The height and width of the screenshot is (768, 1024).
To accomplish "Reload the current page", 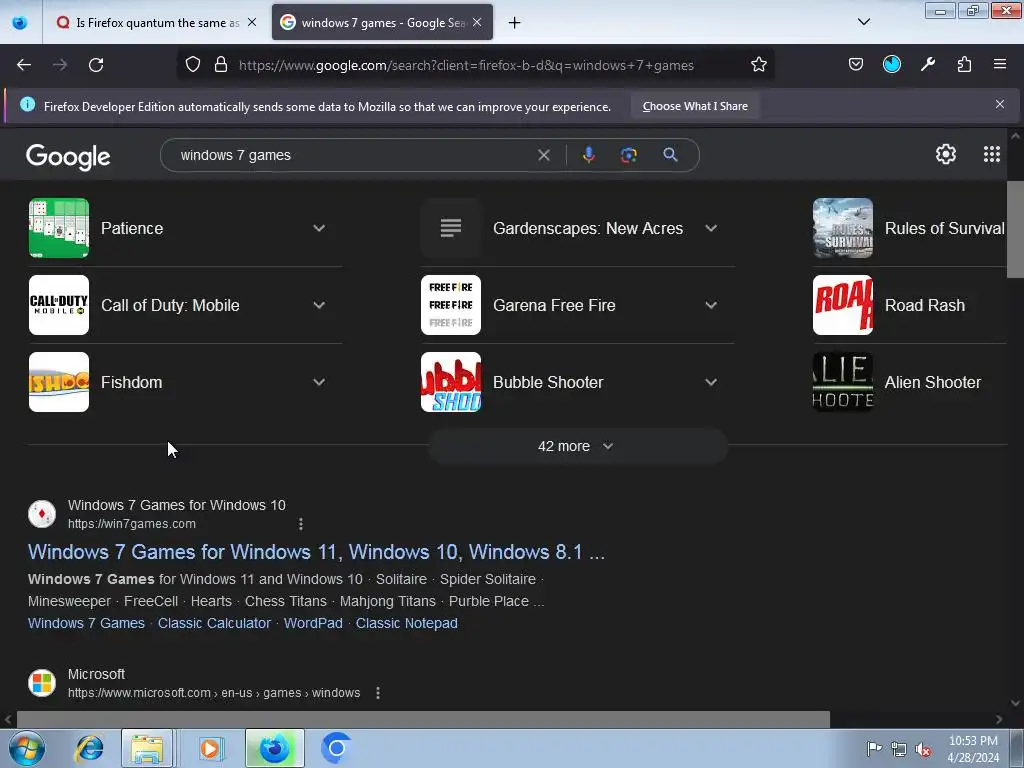I will (96, 65).
